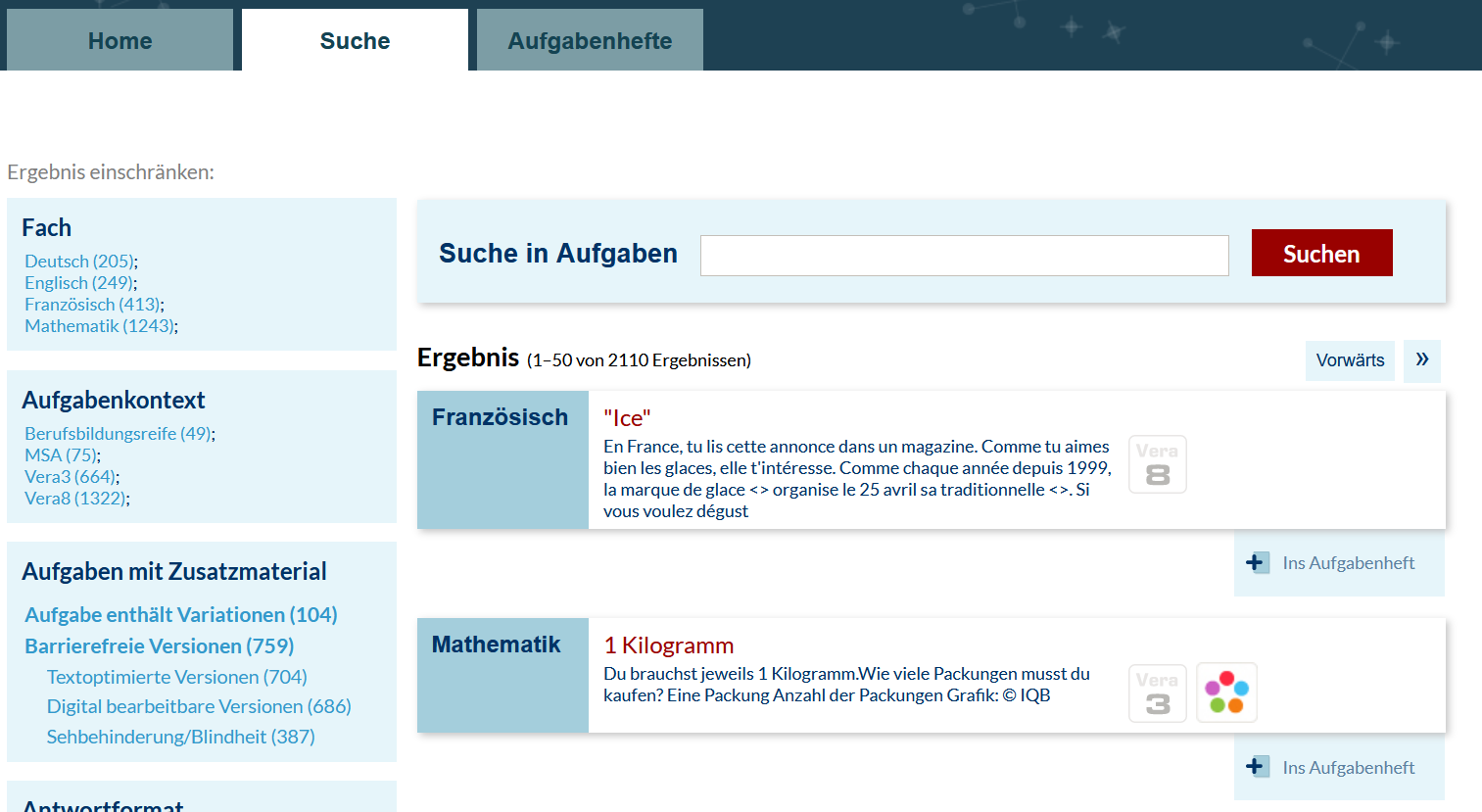Click the Französisch subject label on "Ice"
Image resolution: width=1482 pixels, height=812 pixels.
(500, 417)
